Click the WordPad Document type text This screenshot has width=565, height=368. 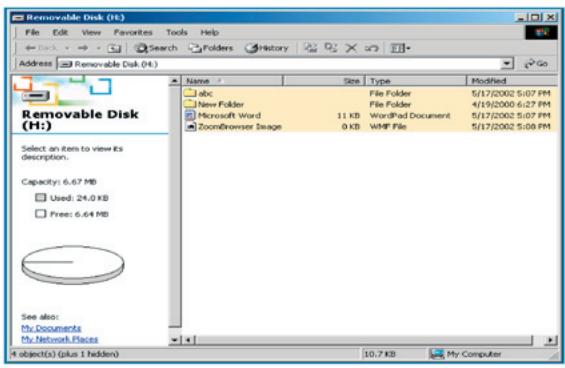(410, 116)
